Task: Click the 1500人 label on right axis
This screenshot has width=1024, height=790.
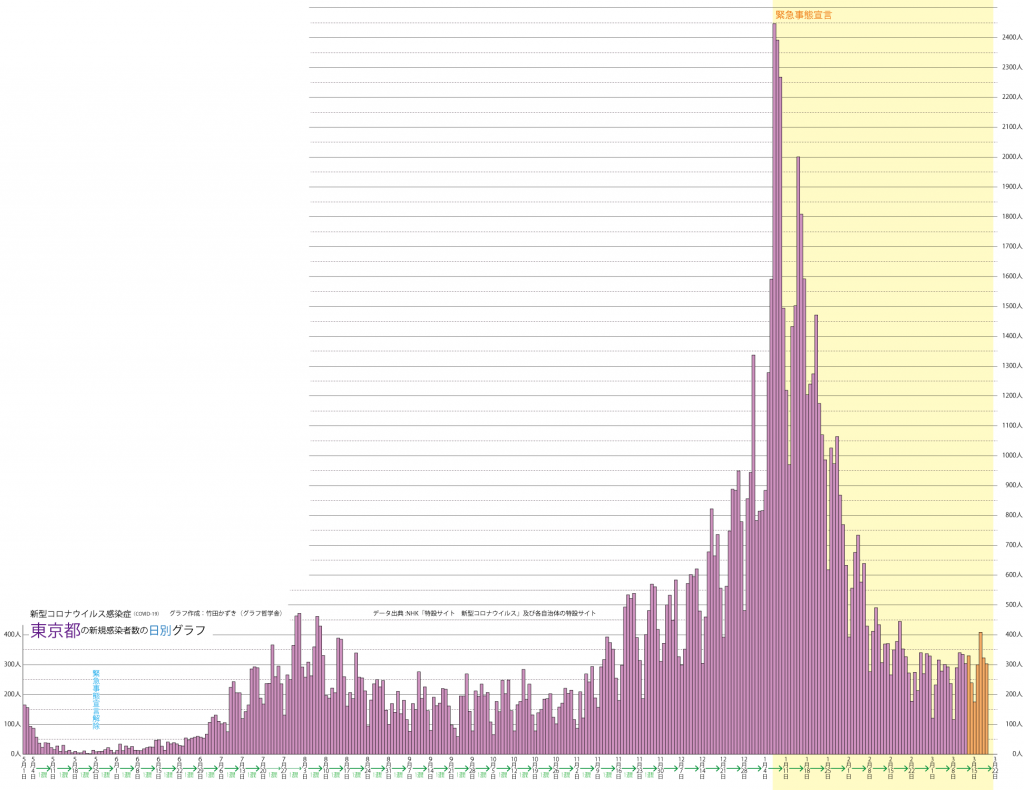Action: pos(1011,306)
